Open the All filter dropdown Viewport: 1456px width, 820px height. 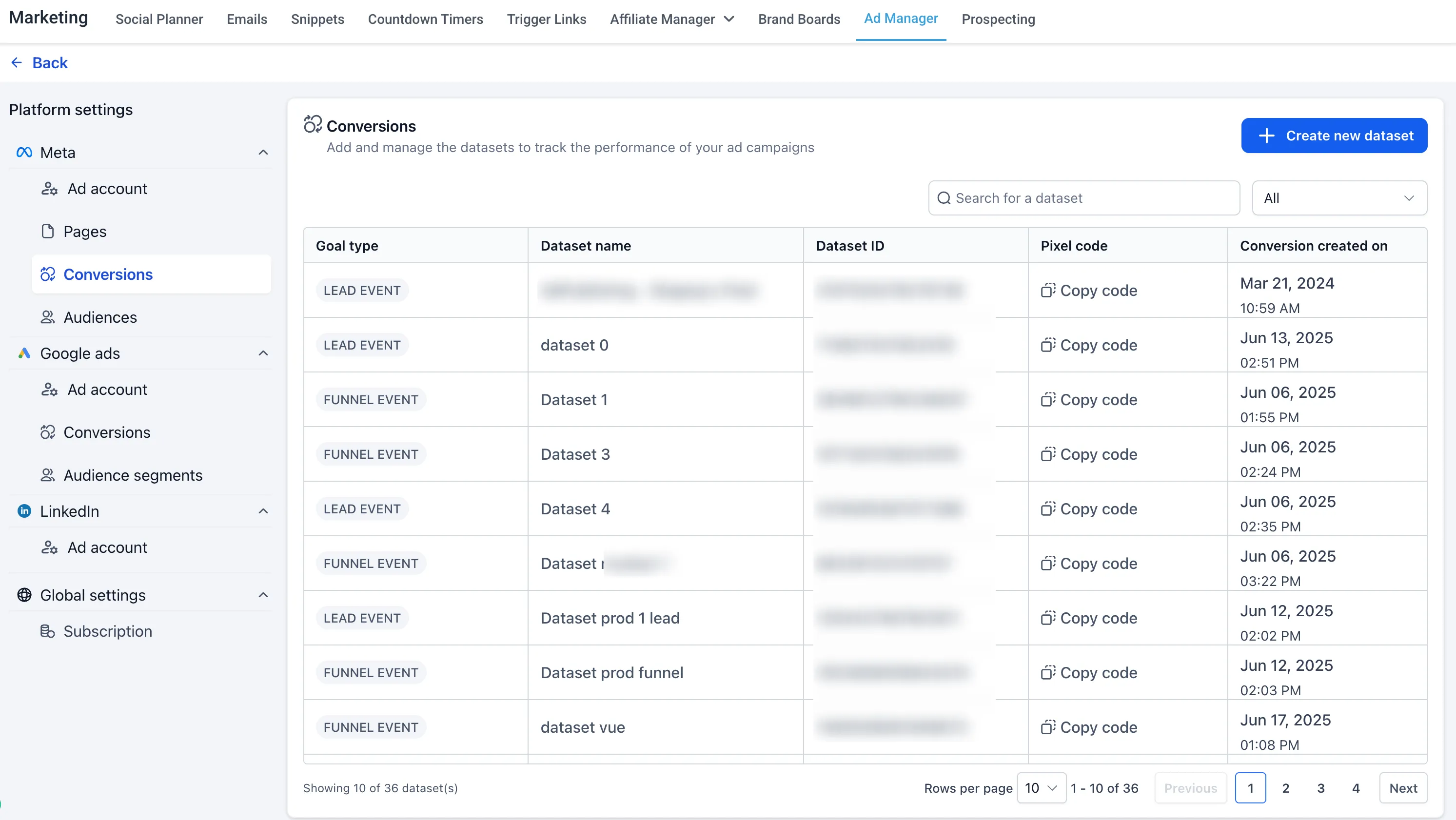[1339, 198]
